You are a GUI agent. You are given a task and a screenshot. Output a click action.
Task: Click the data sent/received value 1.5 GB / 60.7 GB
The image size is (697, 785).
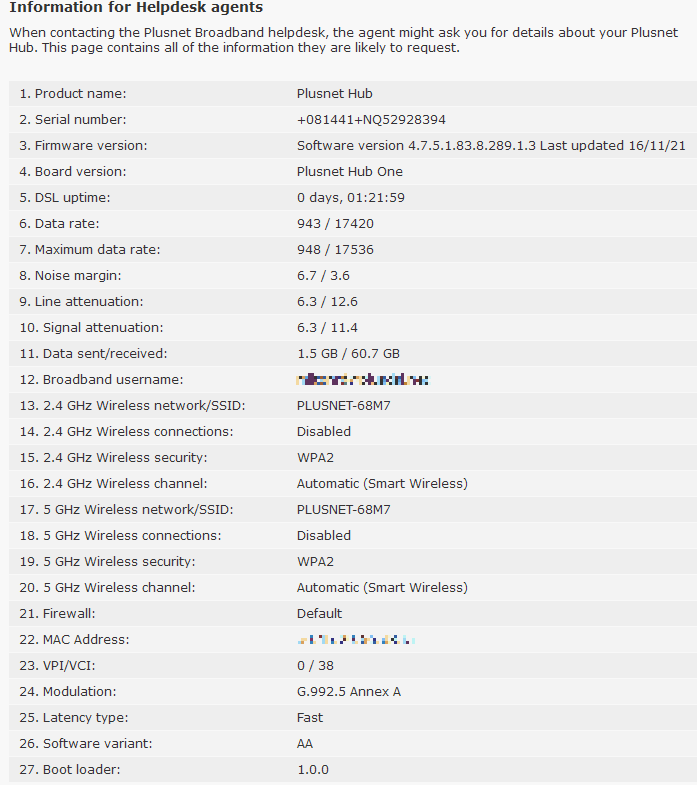tap(348, 354)
